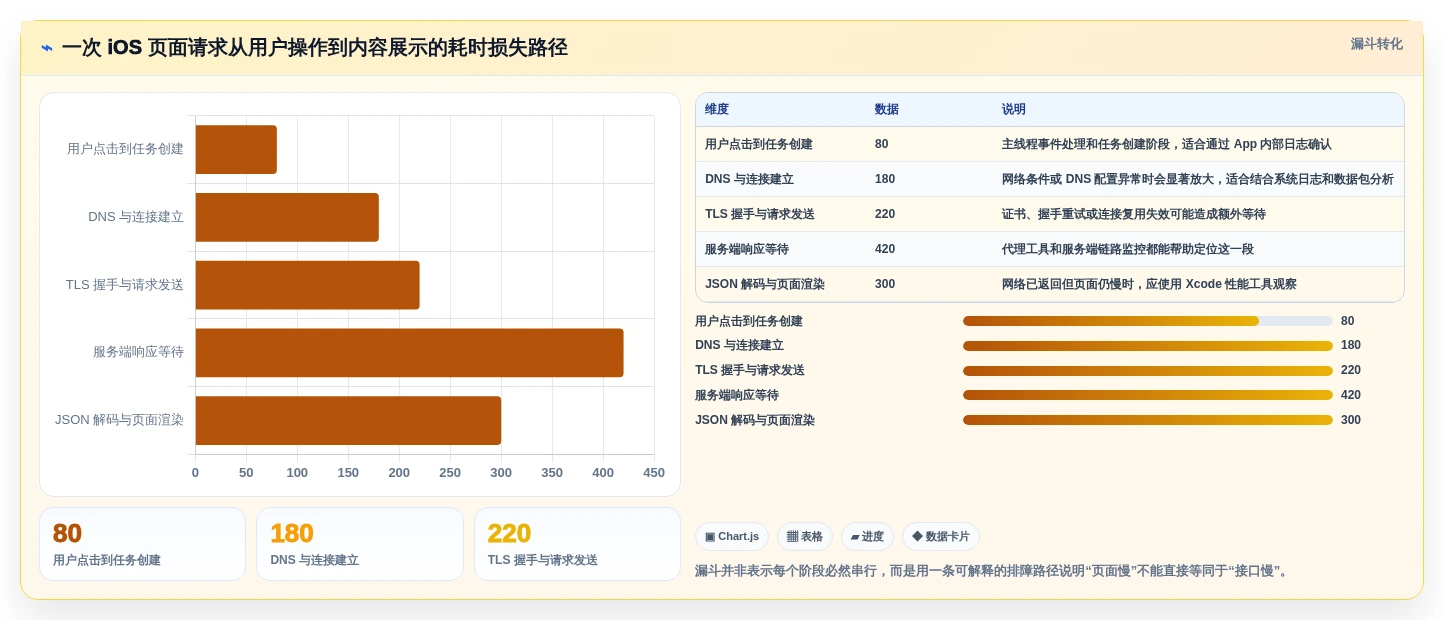This screenshot has width=1444, height=620.
Task: Click the 用户点击到任务创建 chart bar
Action: tap(236, 150)
